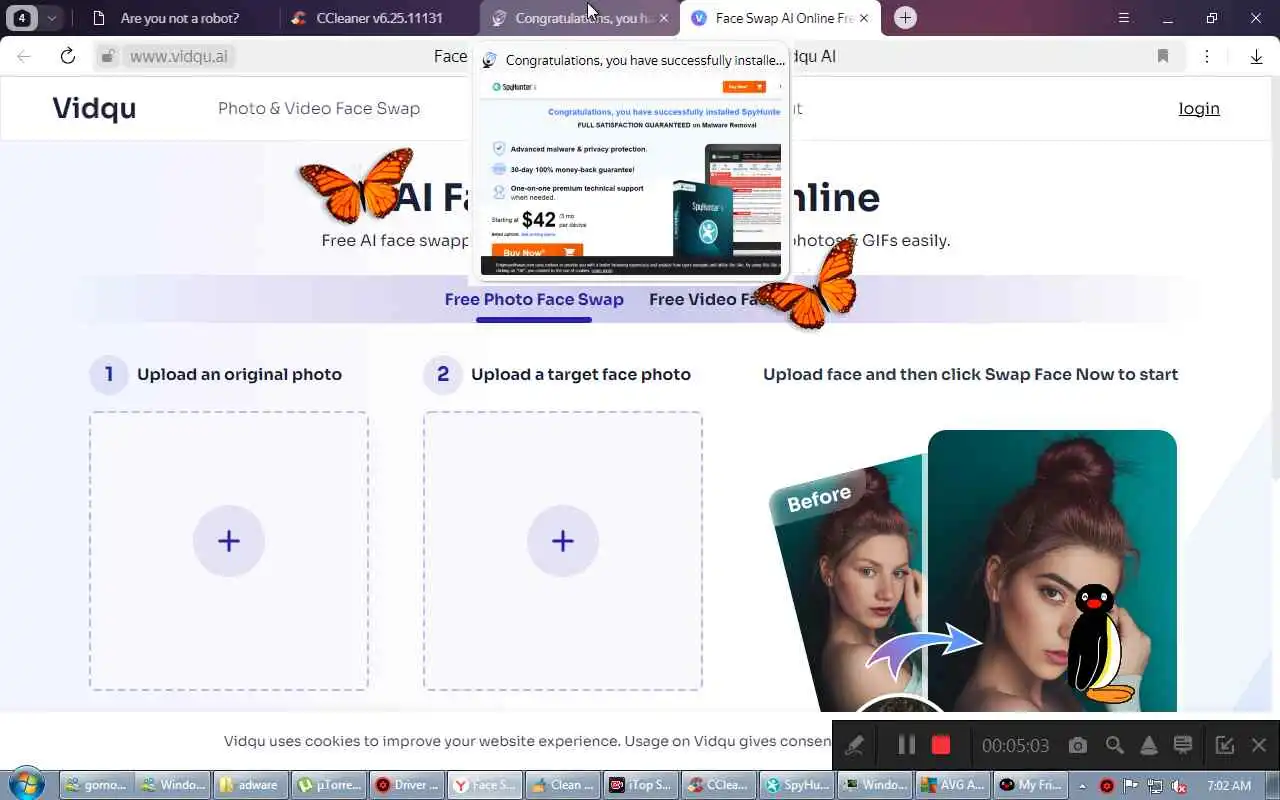Toggle the recorder spotlight cone tool
1280x800 pixels.
point(1149,745)
